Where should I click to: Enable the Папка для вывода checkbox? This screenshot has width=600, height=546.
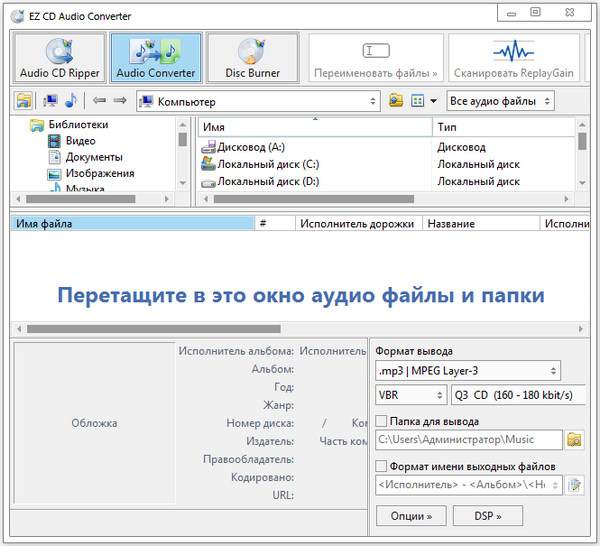pyautogui.click(x=381, y=422)
